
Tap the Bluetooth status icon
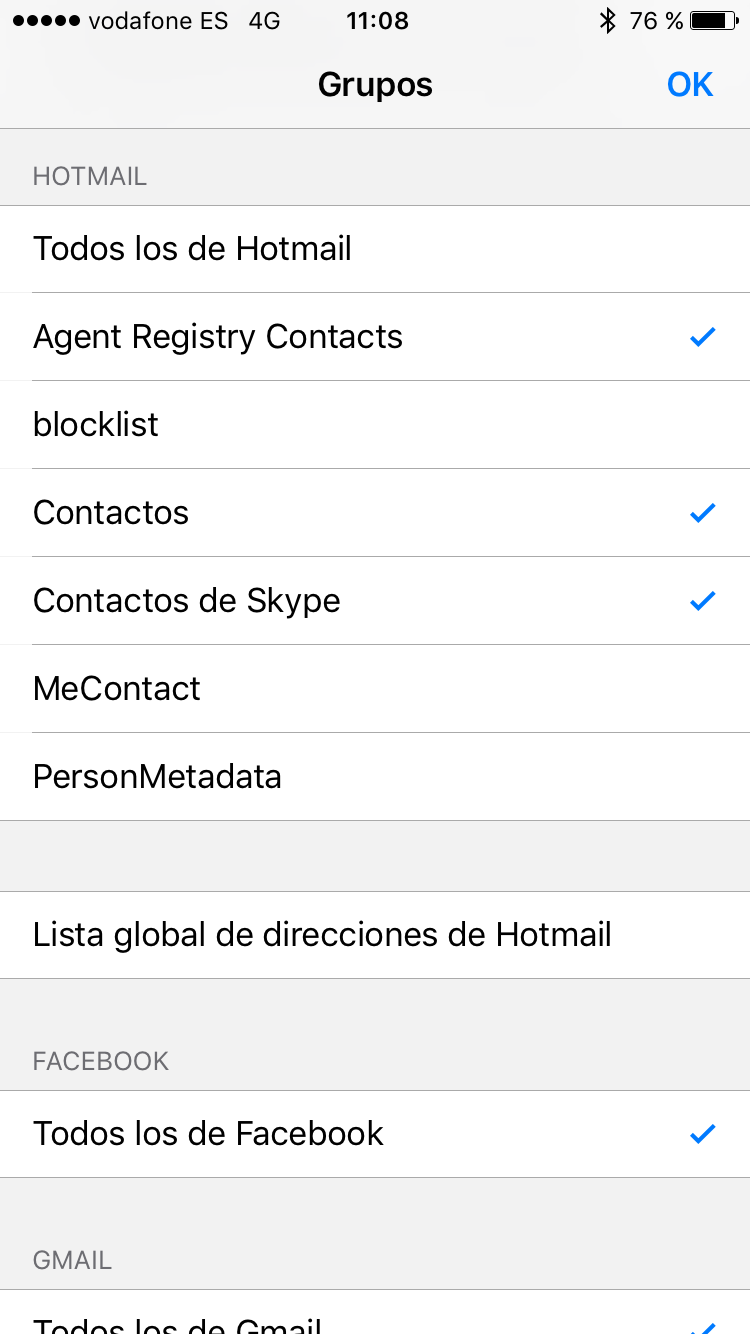click(x=607, y=21)
